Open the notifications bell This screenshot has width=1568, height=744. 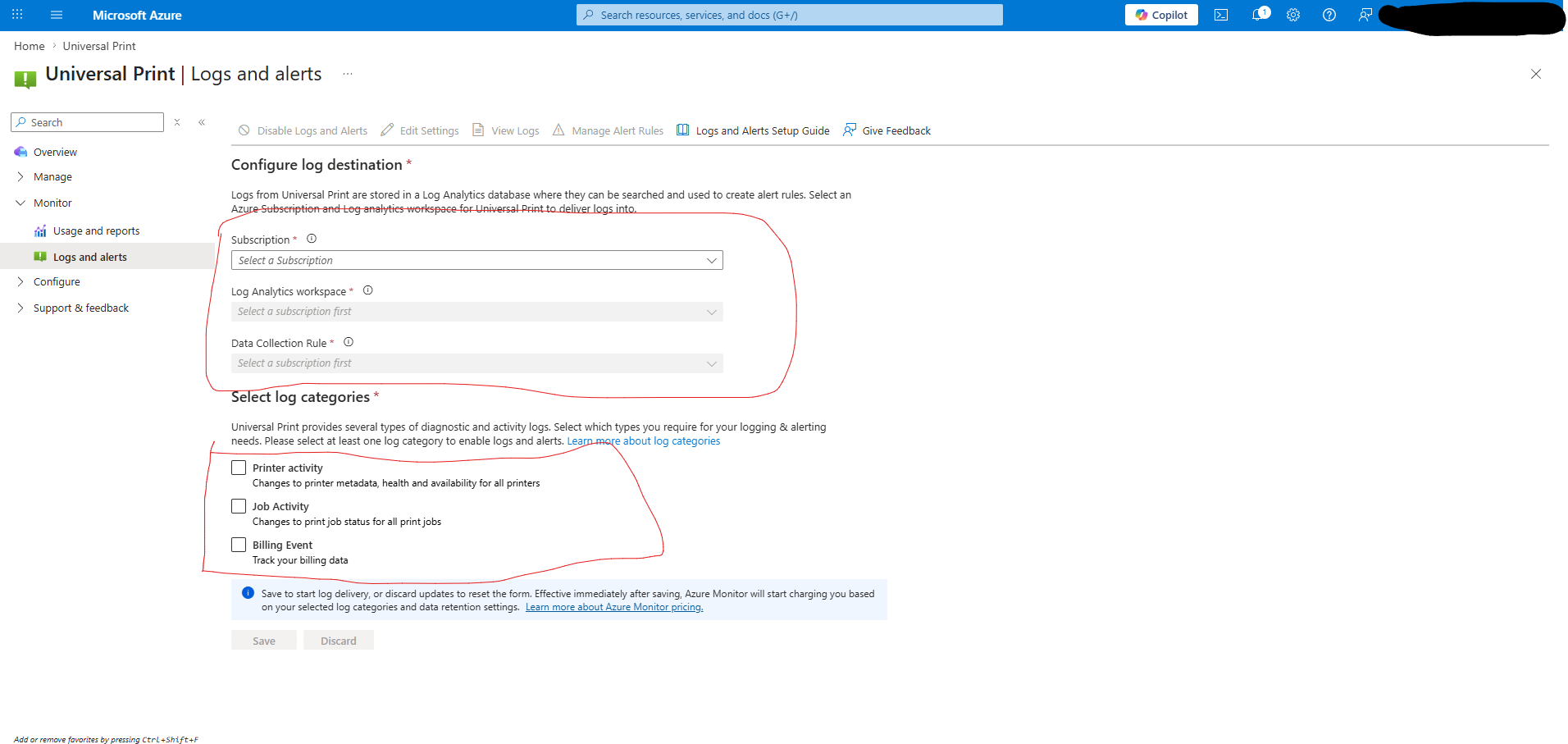(1258, 15)
